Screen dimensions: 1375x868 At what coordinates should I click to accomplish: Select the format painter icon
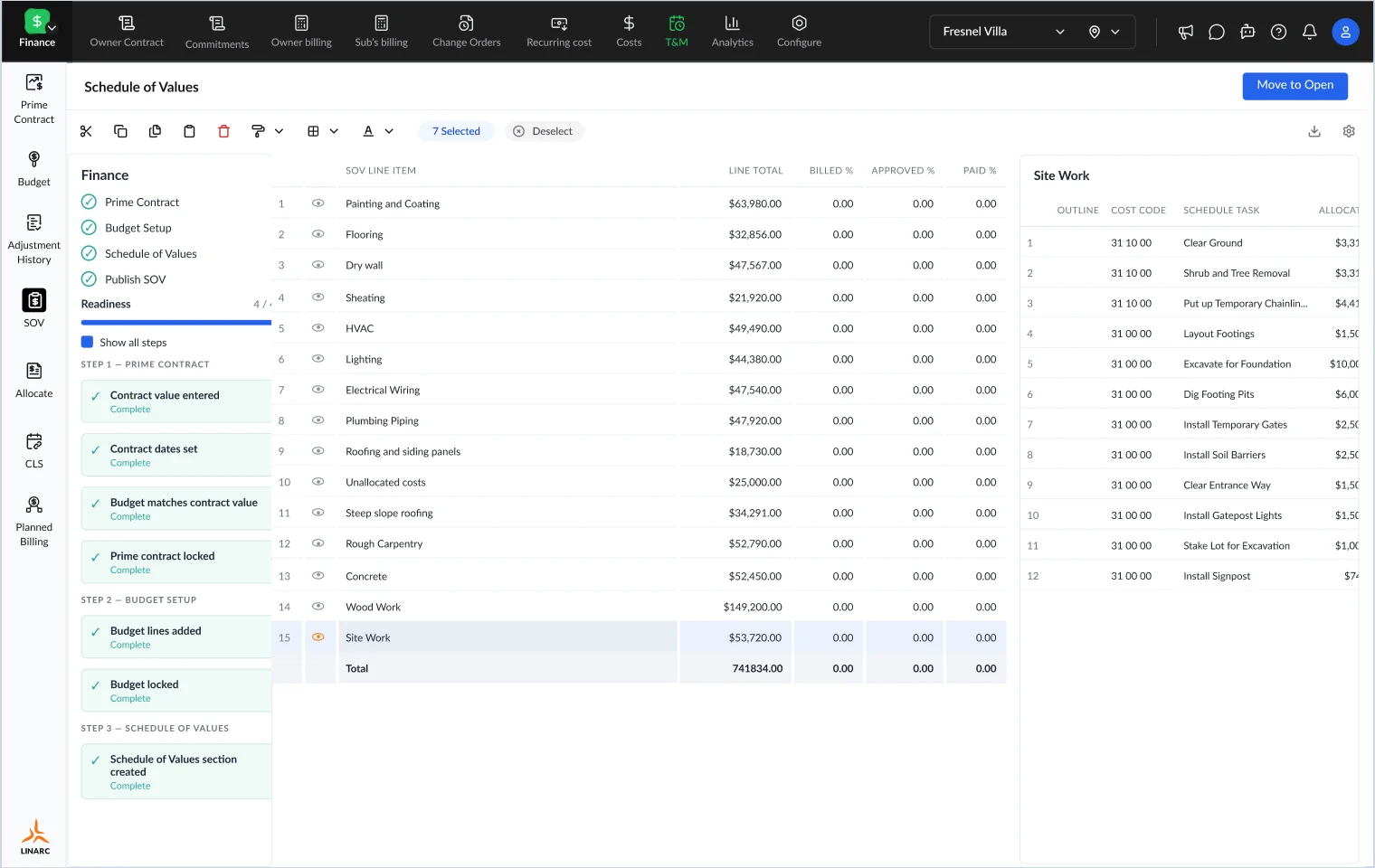point(258,131)
